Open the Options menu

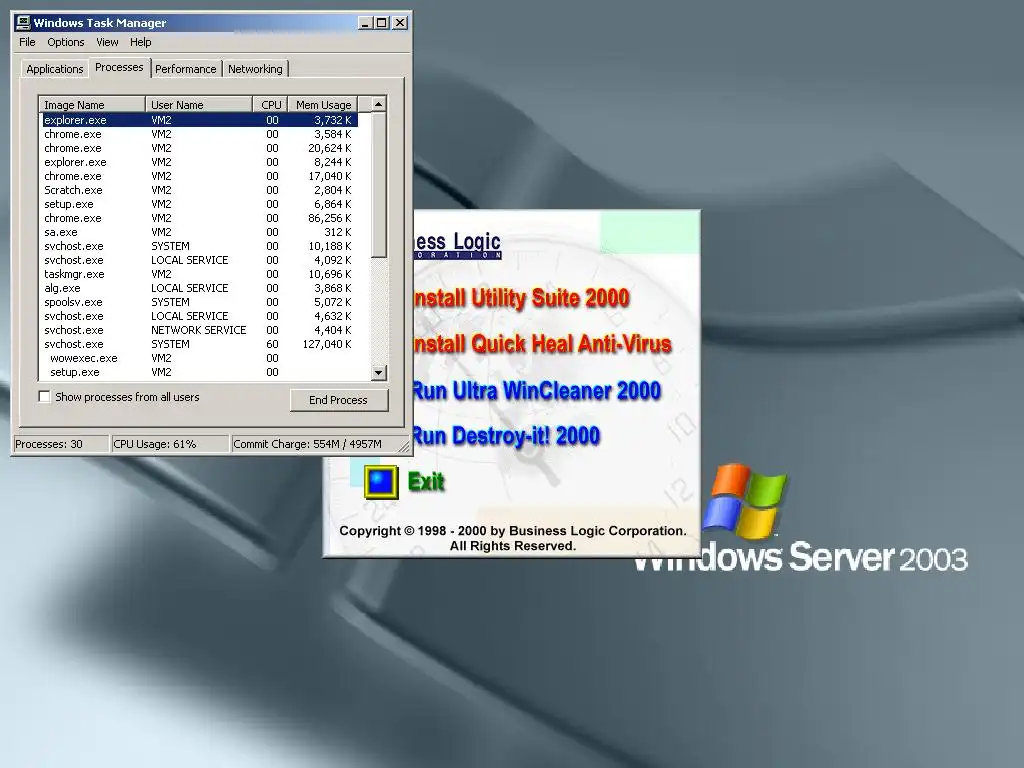coord(65,42)
